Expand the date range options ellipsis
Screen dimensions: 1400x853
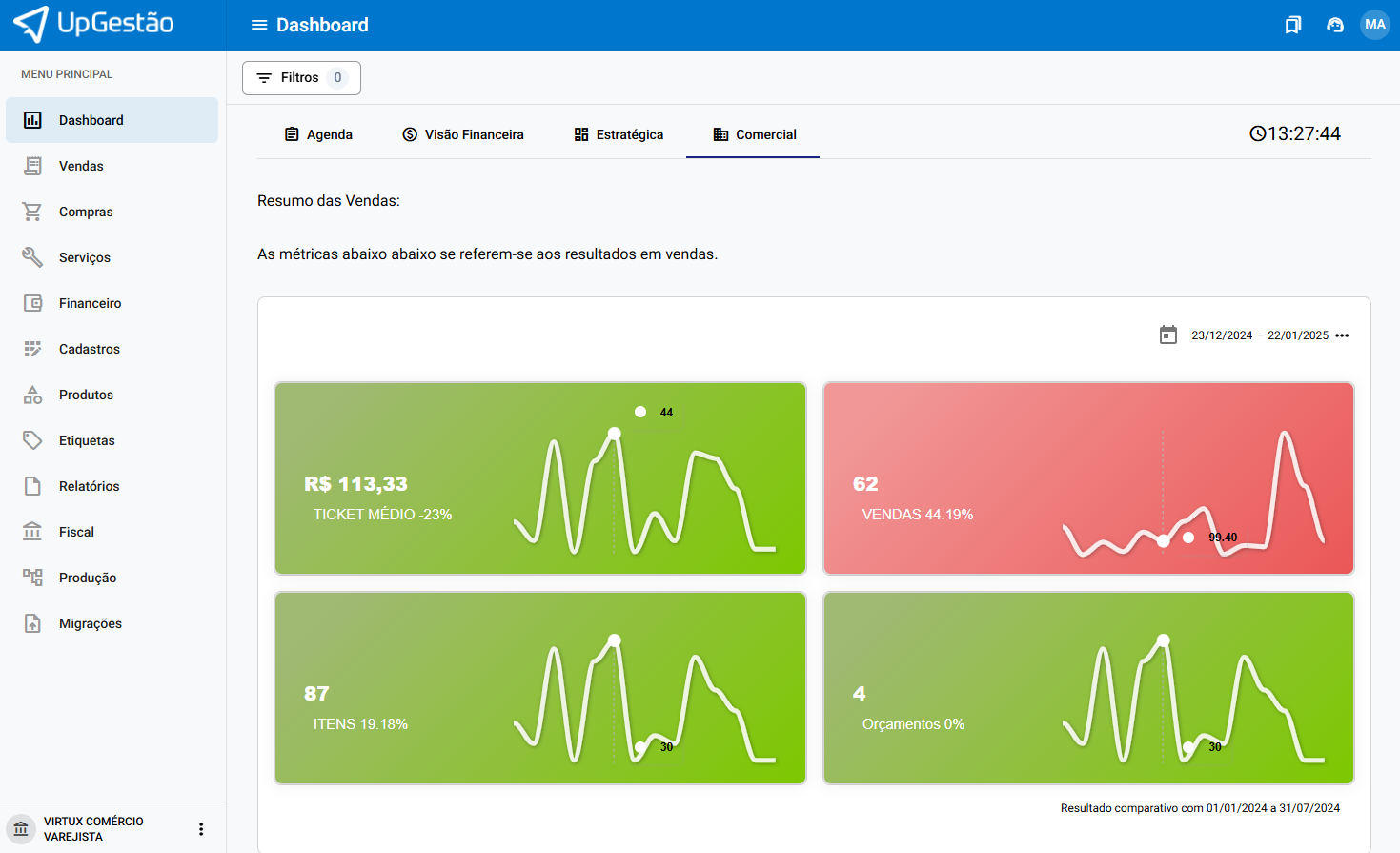[1342, 335]
